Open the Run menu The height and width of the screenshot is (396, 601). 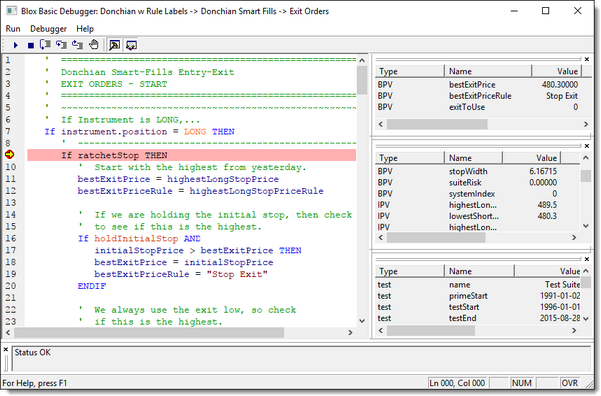(x=13, y=29)
